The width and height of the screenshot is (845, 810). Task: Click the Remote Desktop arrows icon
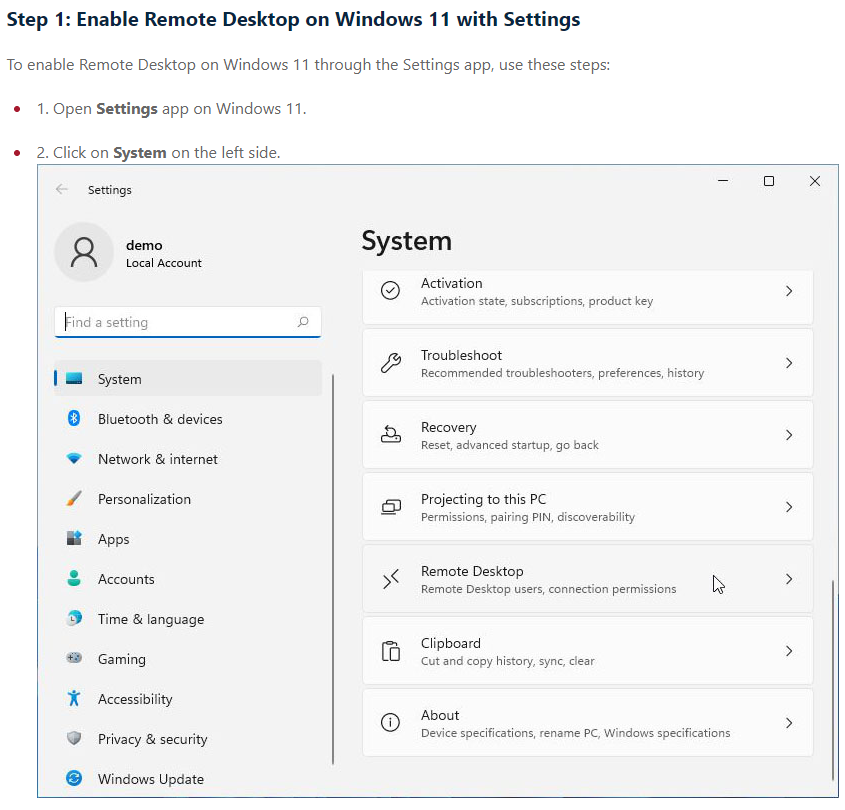[x=391, y=579]
